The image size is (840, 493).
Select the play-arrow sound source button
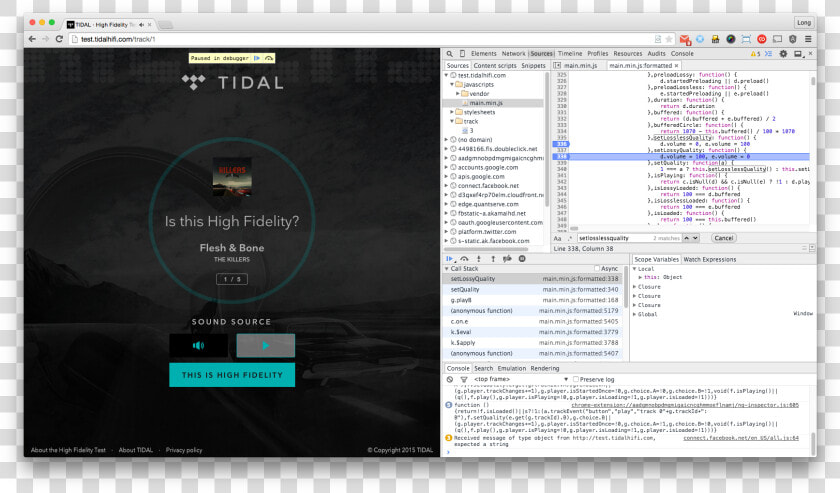point(266,346)
